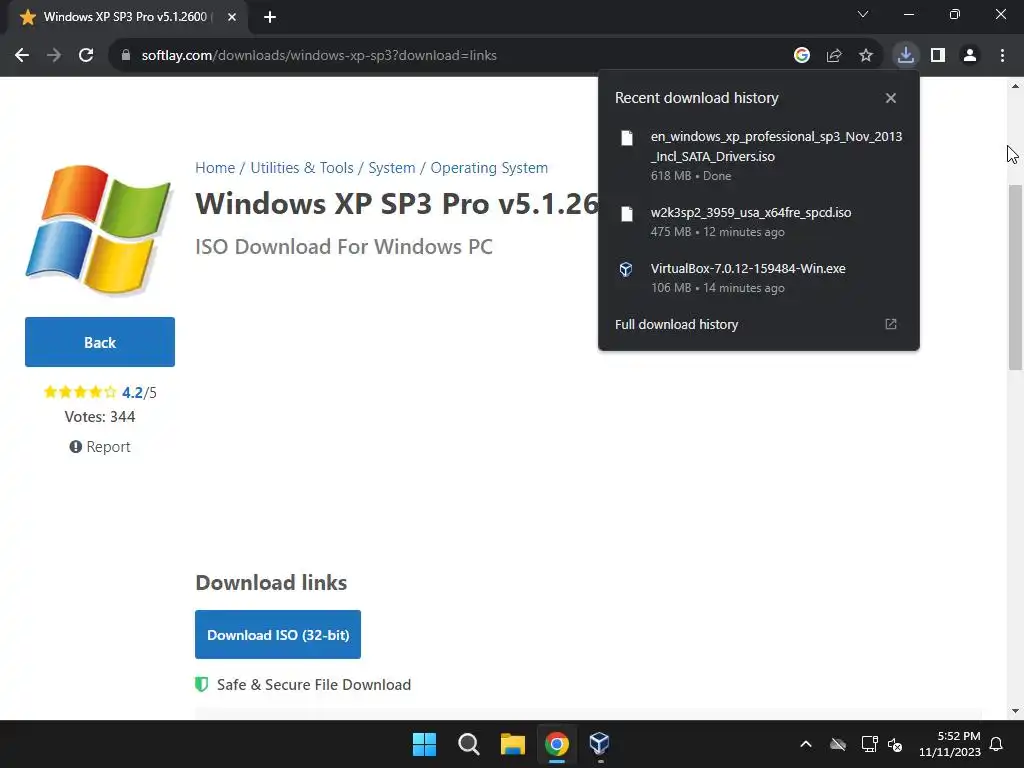This screenshot has width=1024, height=768.
Task: Click the Chrome taskbar icon
Action: click(x=556, y=744)
